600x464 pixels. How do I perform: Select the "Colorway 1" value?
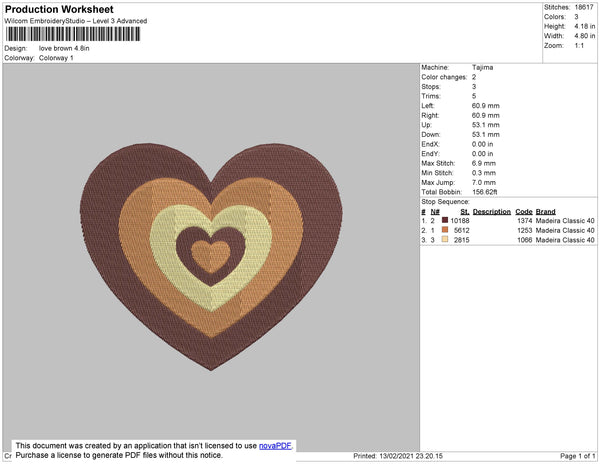pos(56,58)
